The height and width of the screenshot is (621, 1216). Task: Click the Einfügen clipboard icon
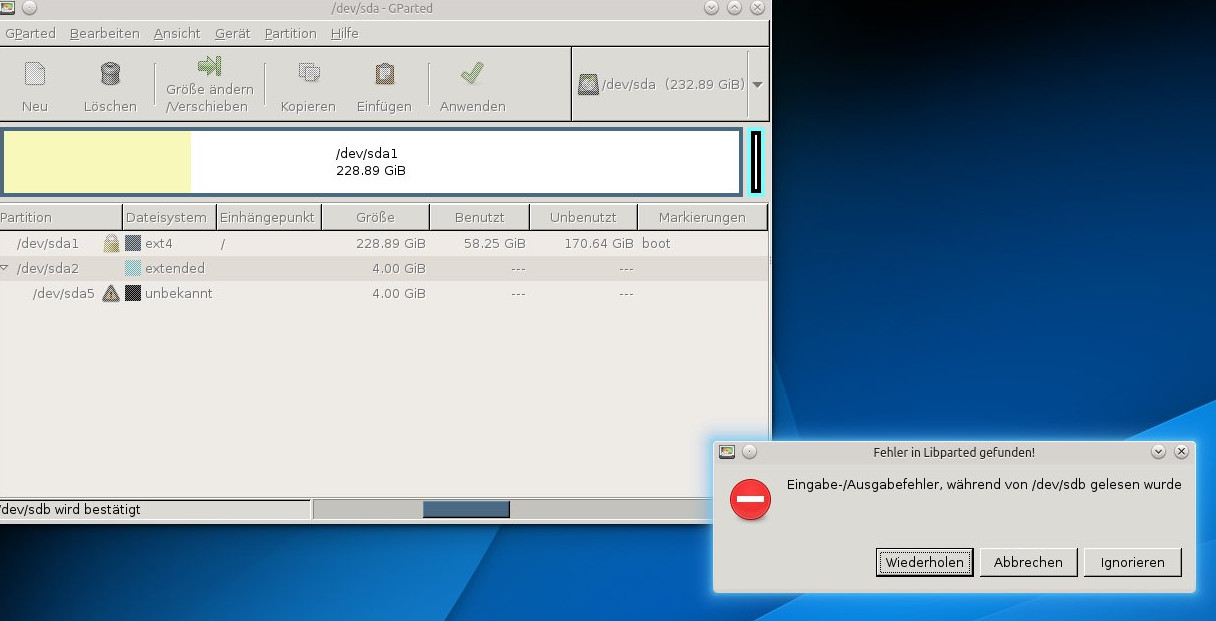[384, 73]
